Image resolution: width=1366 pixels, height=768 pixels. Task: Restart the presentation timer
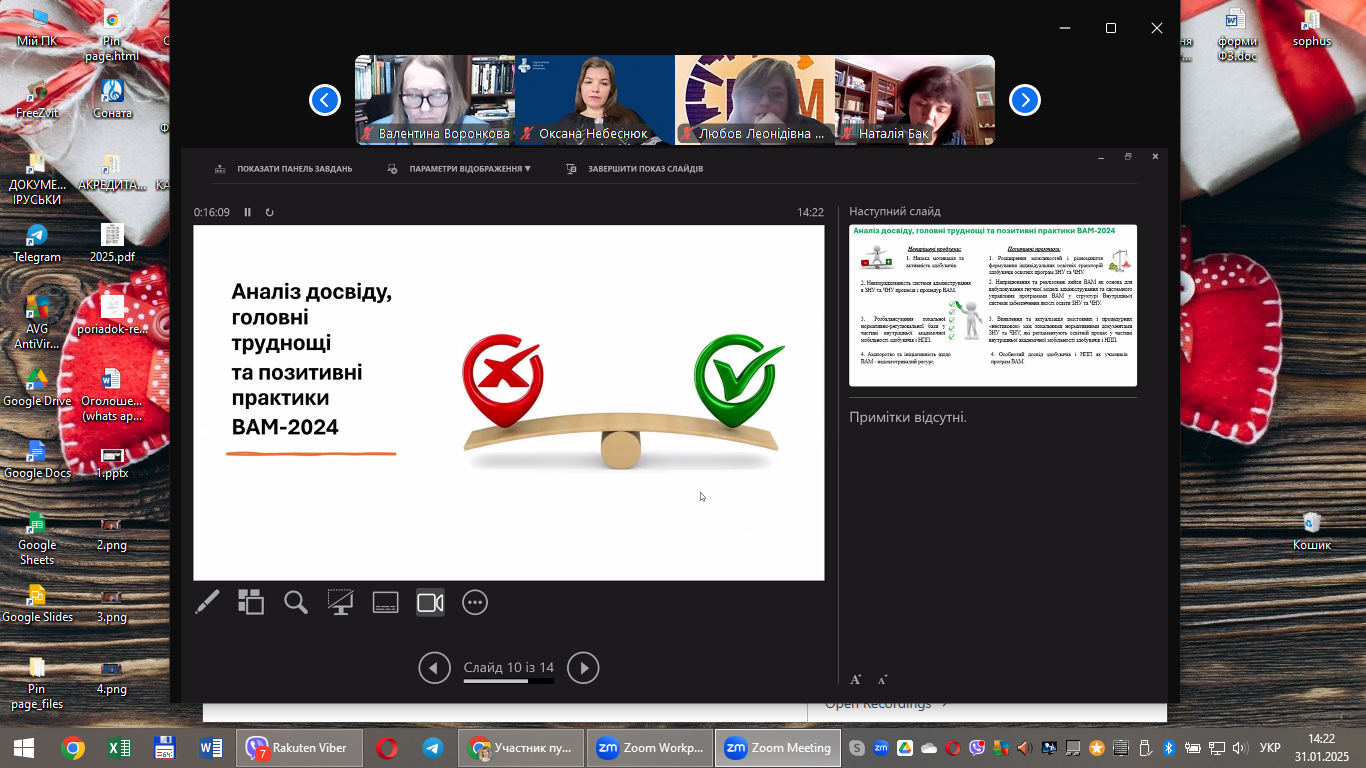coord(270,212)
